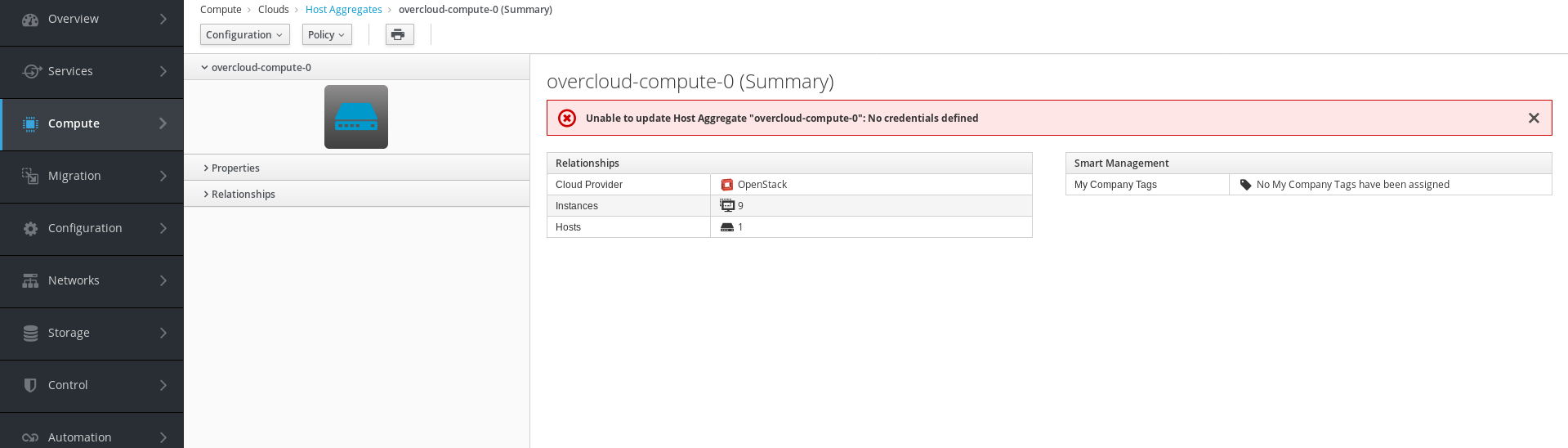Click the OpenStack provider name
This screenshot has width=1568, height=448.
[762, 185]
